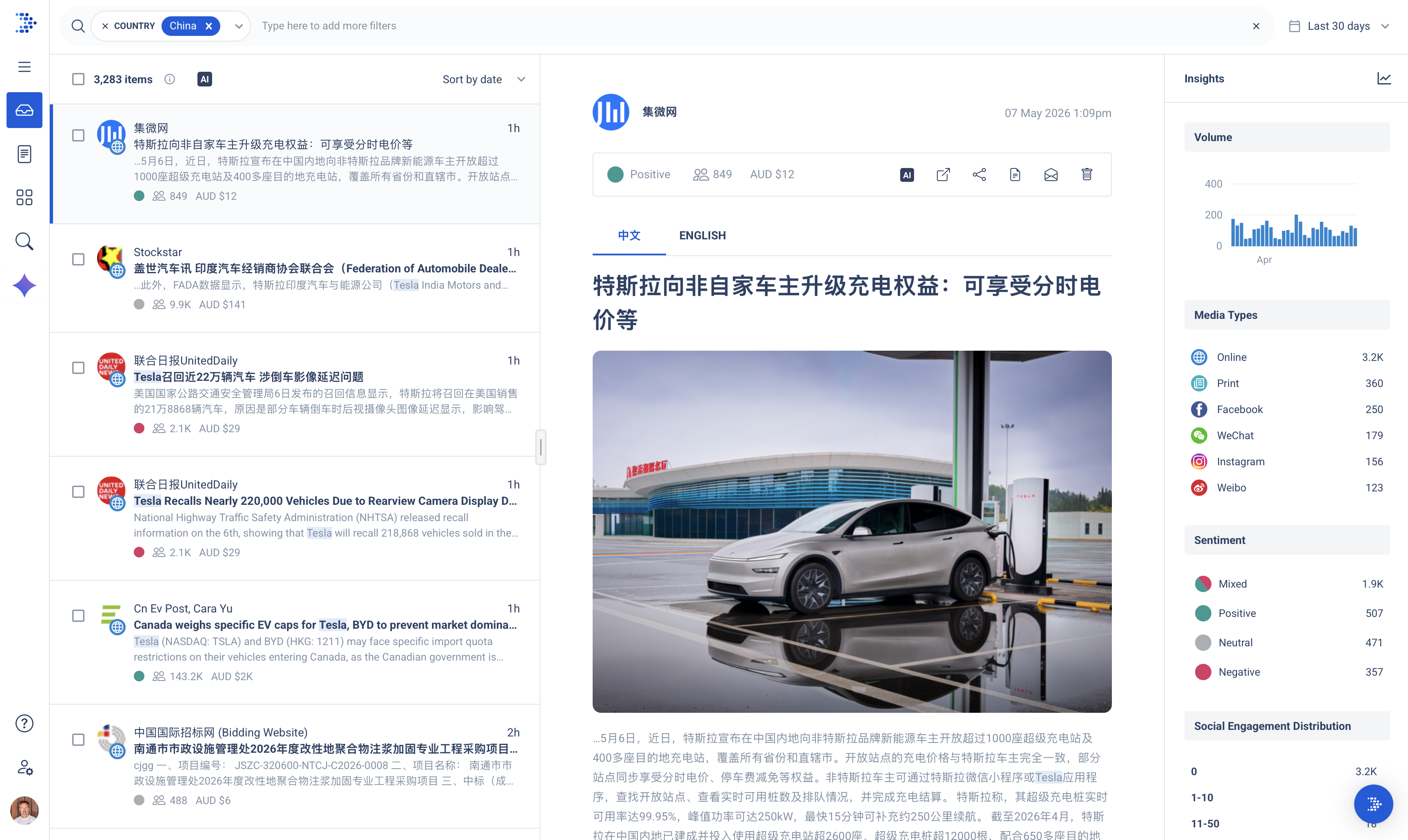Screen dimensions: 1408x840
Task: Open the 南通市市政设施管理处 article headline
Action: (325, 749)
